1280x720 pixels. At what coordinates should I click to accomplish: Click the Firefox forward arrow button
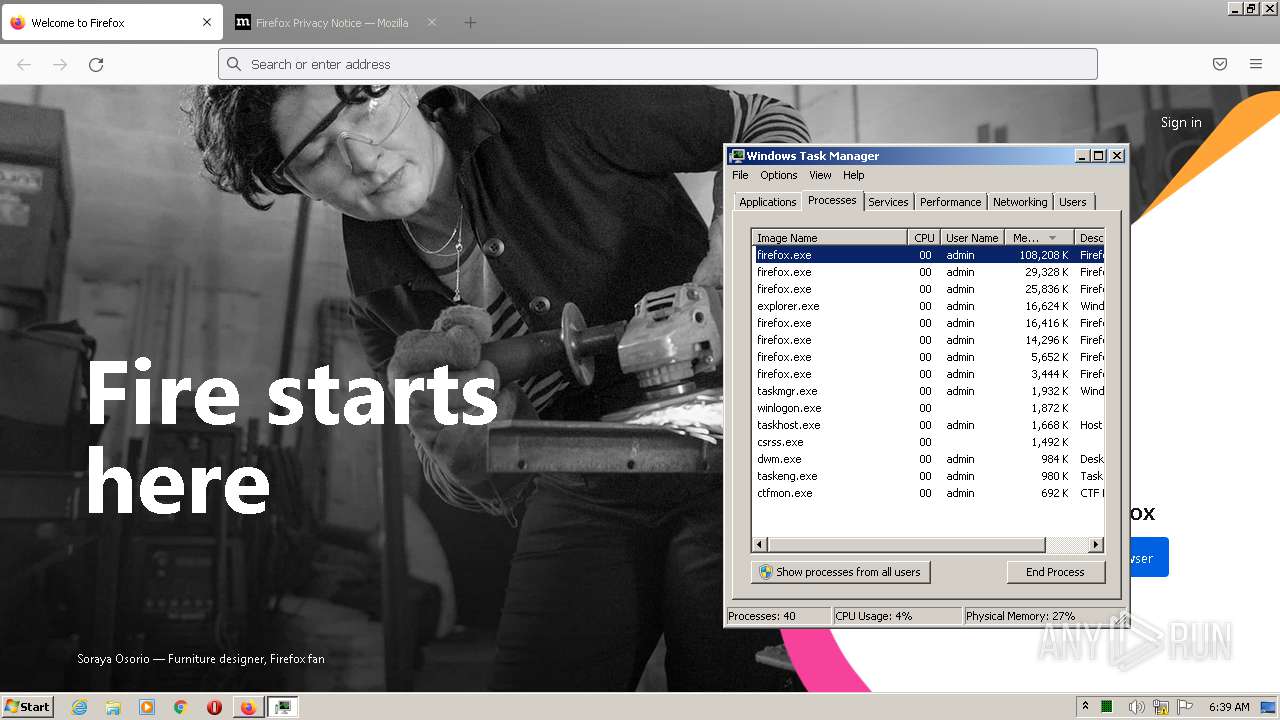click(x=60, y=64)
